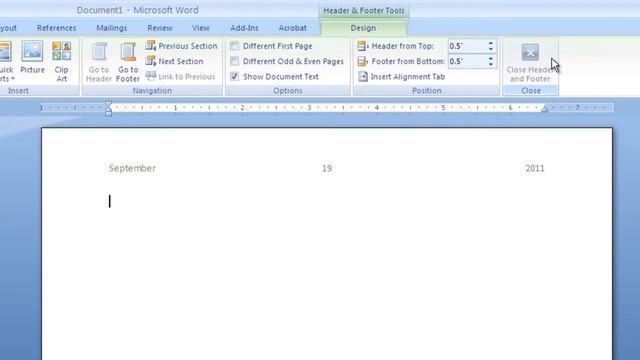Screen dimensions: 640x360
Task: Open the Mailings tab
Action: click(111, 28)
